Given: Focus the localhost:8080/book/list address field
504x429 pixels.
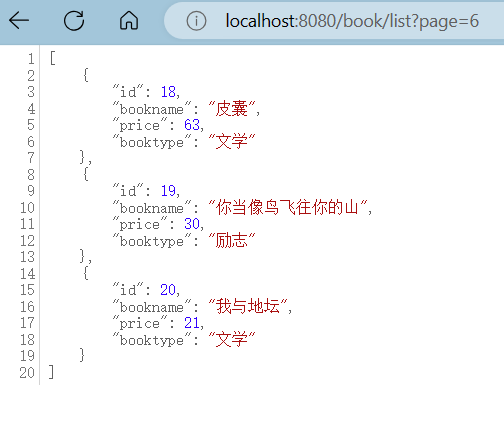Looking at the screenshot, I should [x=352, y=21].
